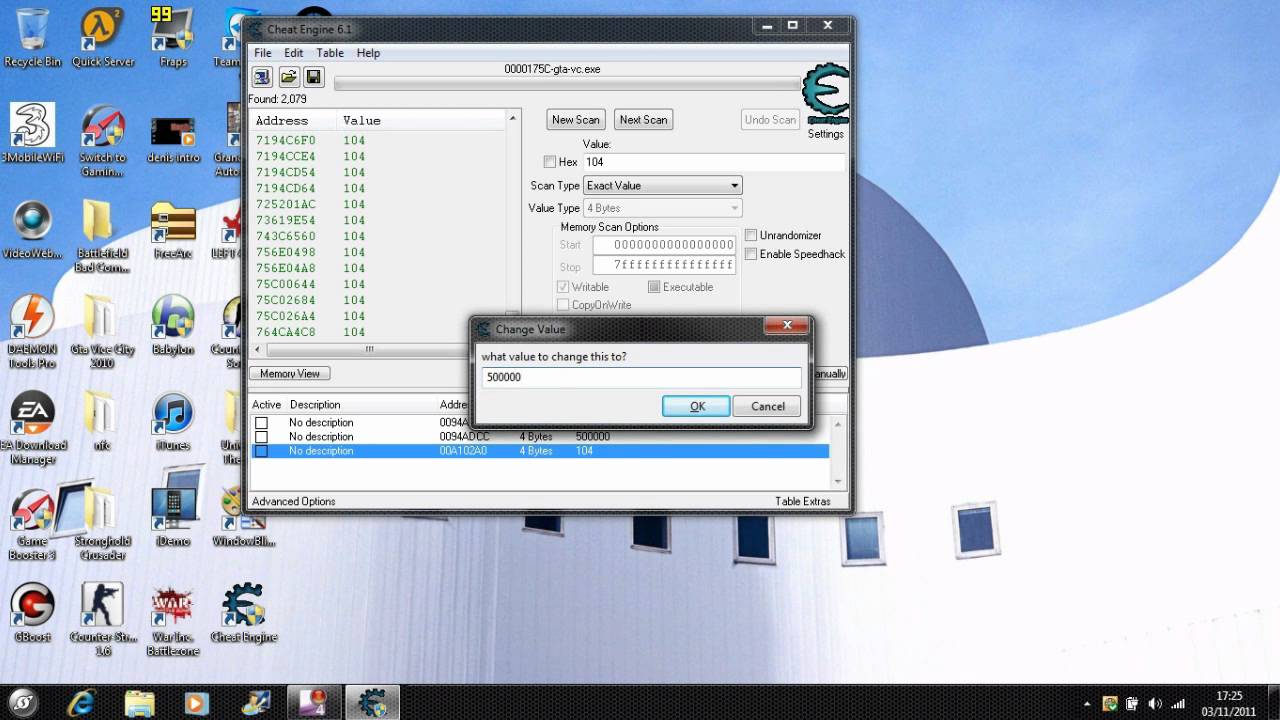This screenshot has width=1280, height=720.
Task: Click the new value input field
Action: [x=641, y=377]
